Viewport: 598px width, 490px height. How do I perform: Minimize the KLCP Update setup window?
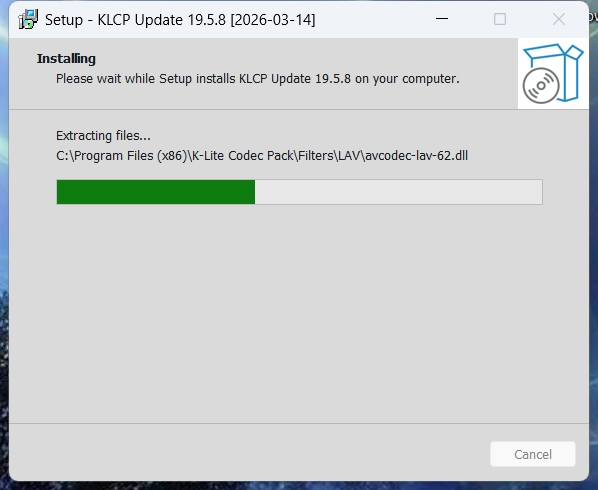[x=442, y=19]
